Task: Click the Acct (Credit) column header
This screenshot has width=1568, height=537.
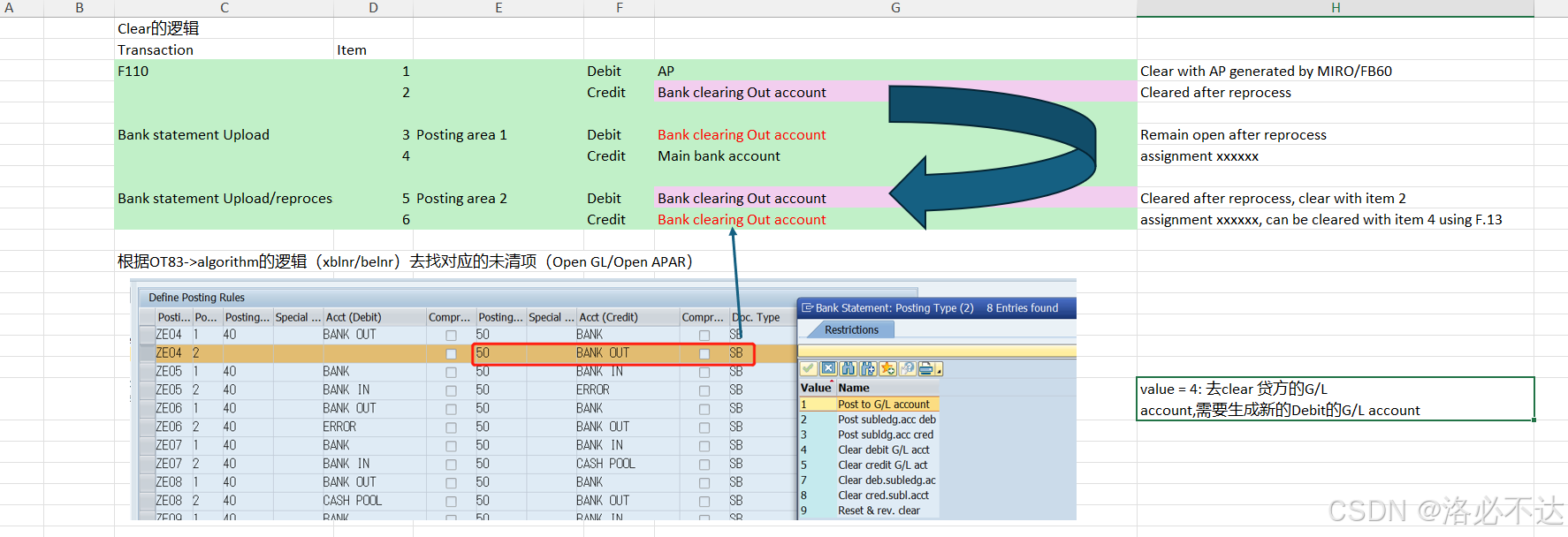Action: [627, 317]
